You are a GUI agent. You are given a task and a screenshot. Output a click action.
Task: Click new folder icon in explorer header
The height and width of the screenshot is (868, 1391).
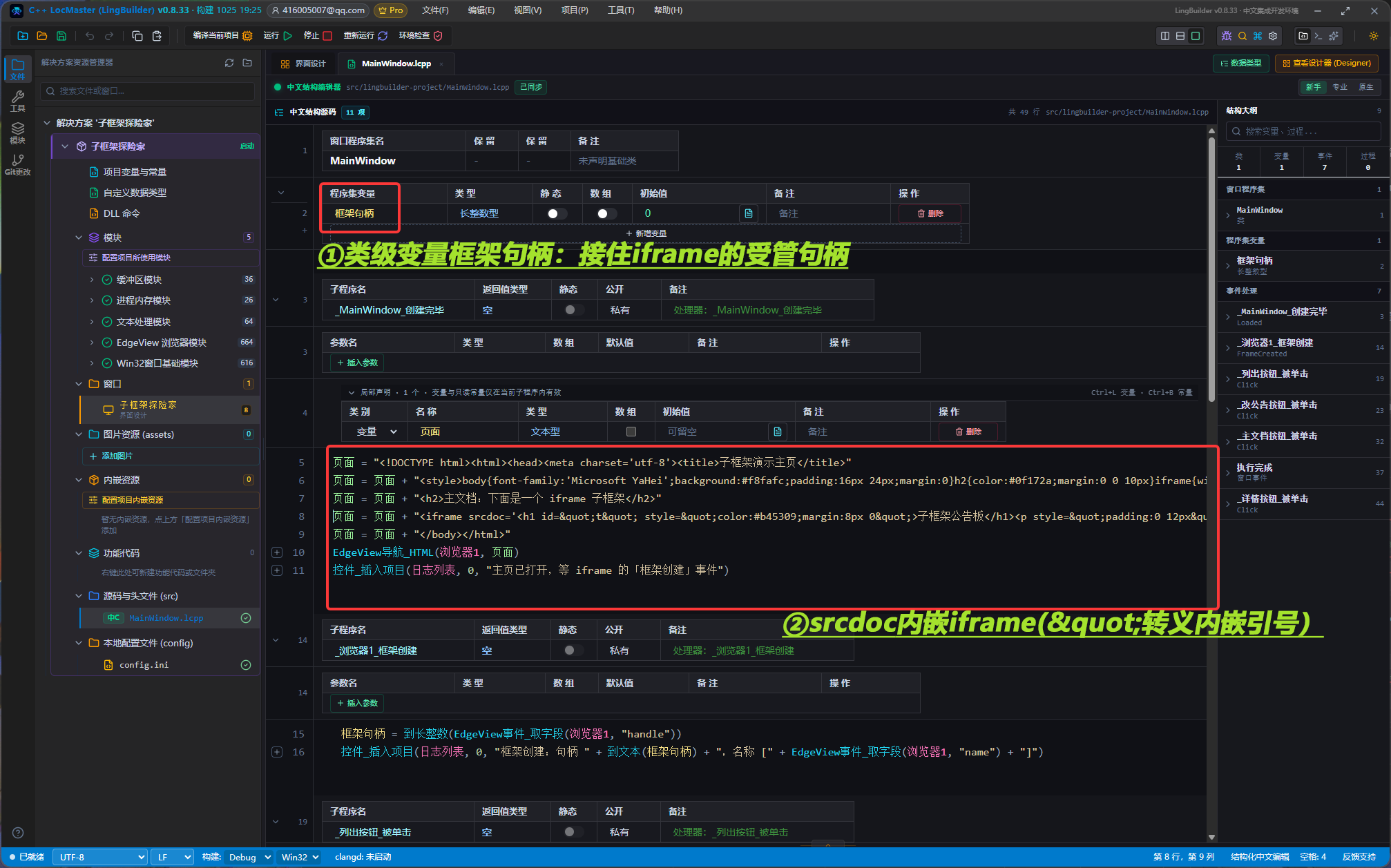tap(247, 63)
